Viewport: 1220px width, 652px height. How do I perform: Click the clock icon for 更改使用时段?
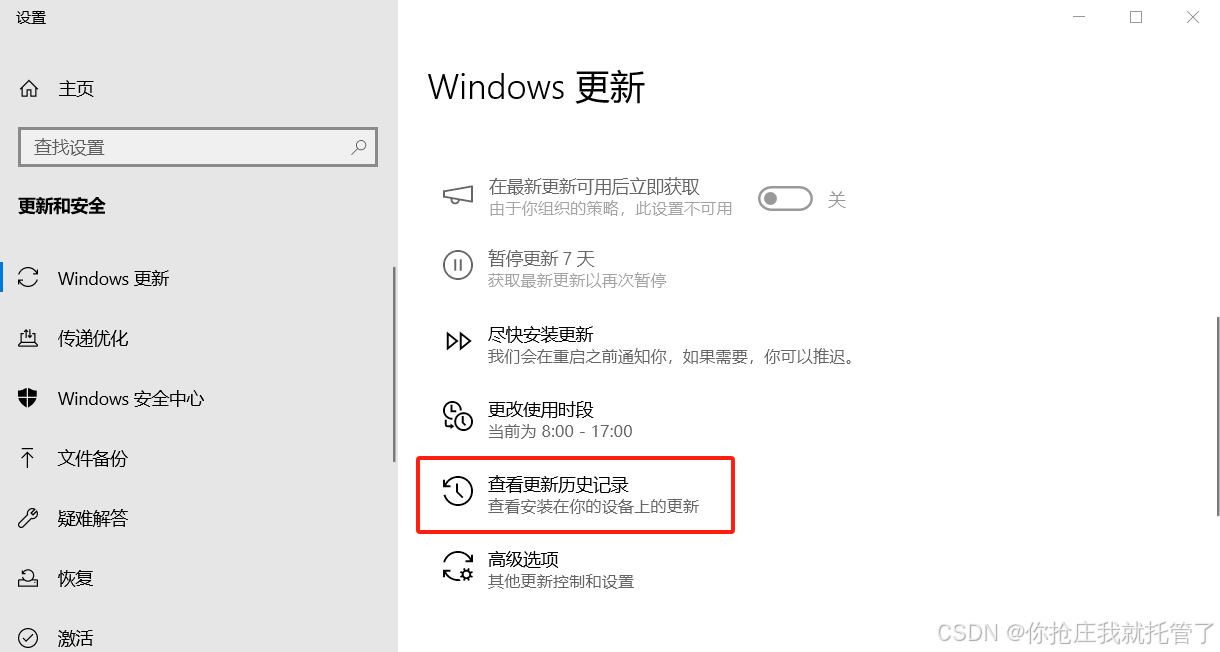(x=458, y=416)
